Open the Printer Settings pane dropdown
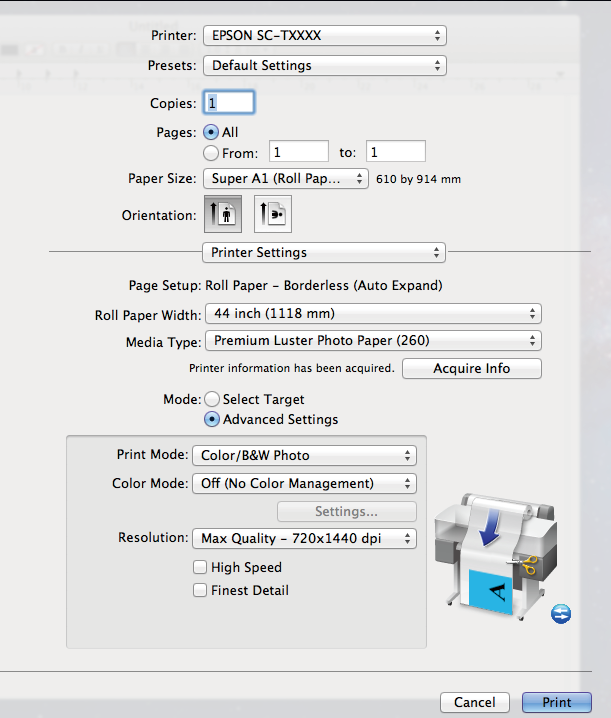 tap(324, 252)
